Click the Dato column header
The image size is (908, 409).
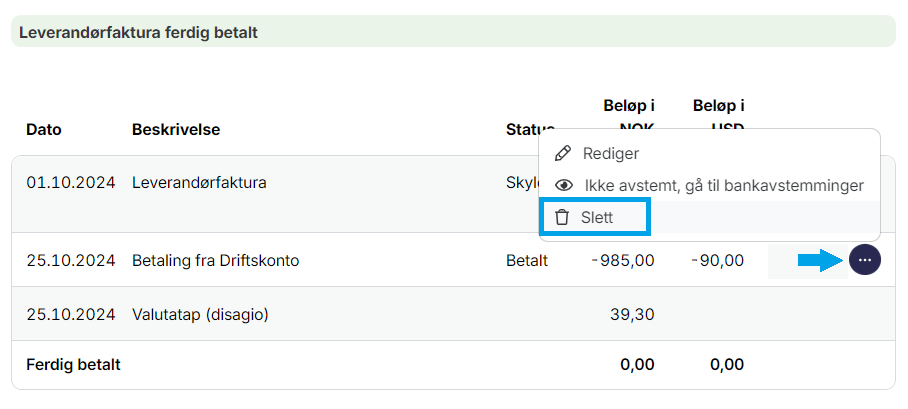(x=44, y=129)
